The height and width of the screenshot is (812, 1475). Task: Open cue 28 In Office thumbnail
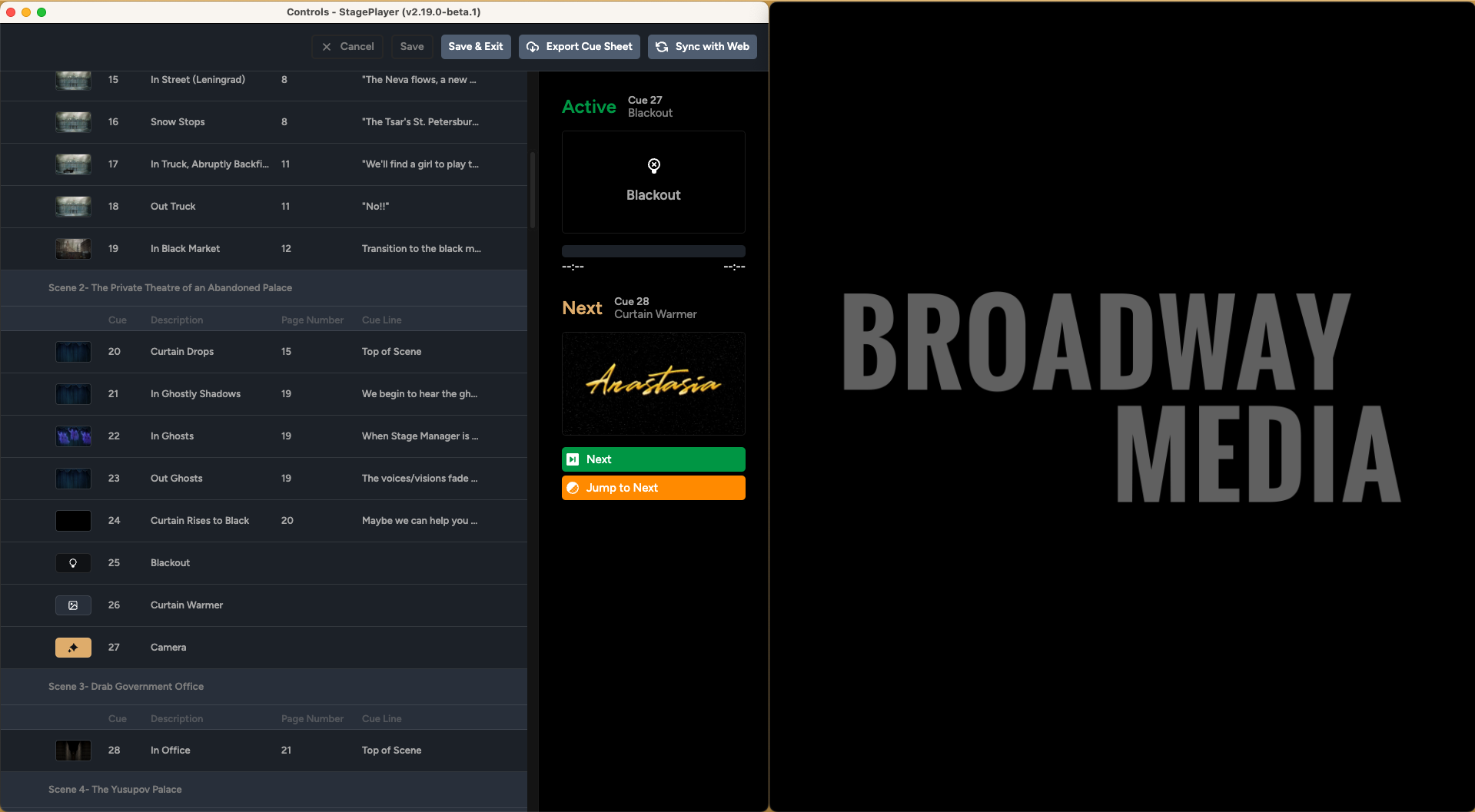(x=73, y=751)
